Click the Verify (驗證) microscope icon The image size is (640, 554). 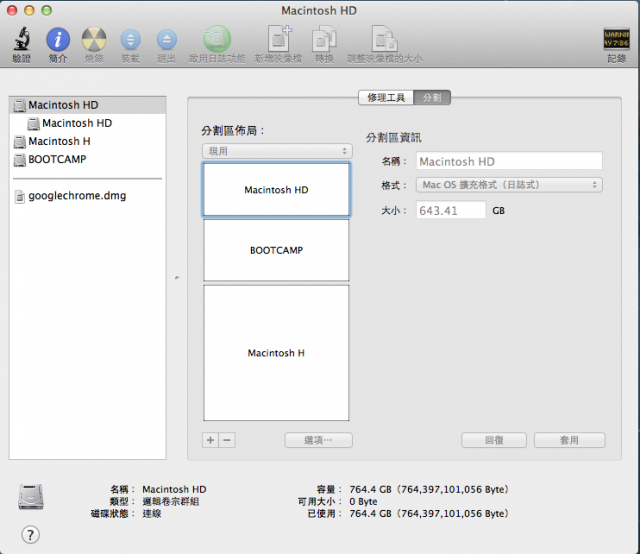(21, 40)
